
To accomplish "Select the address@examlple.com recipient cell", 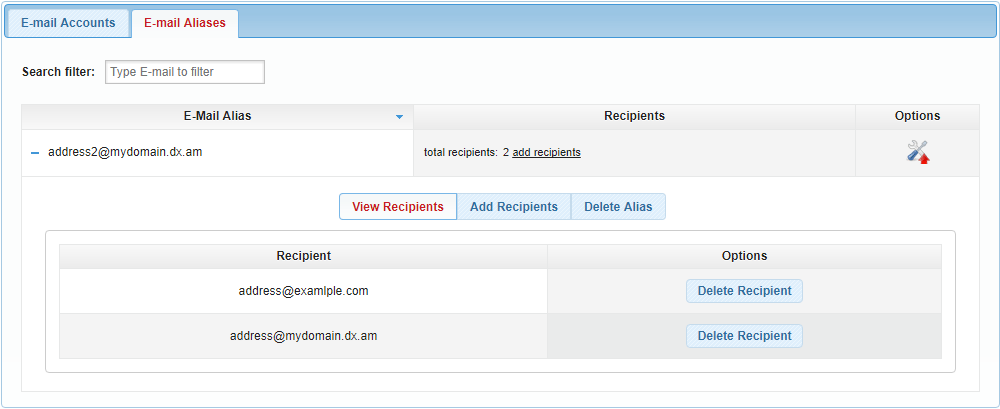I will (x=304, y=291).
